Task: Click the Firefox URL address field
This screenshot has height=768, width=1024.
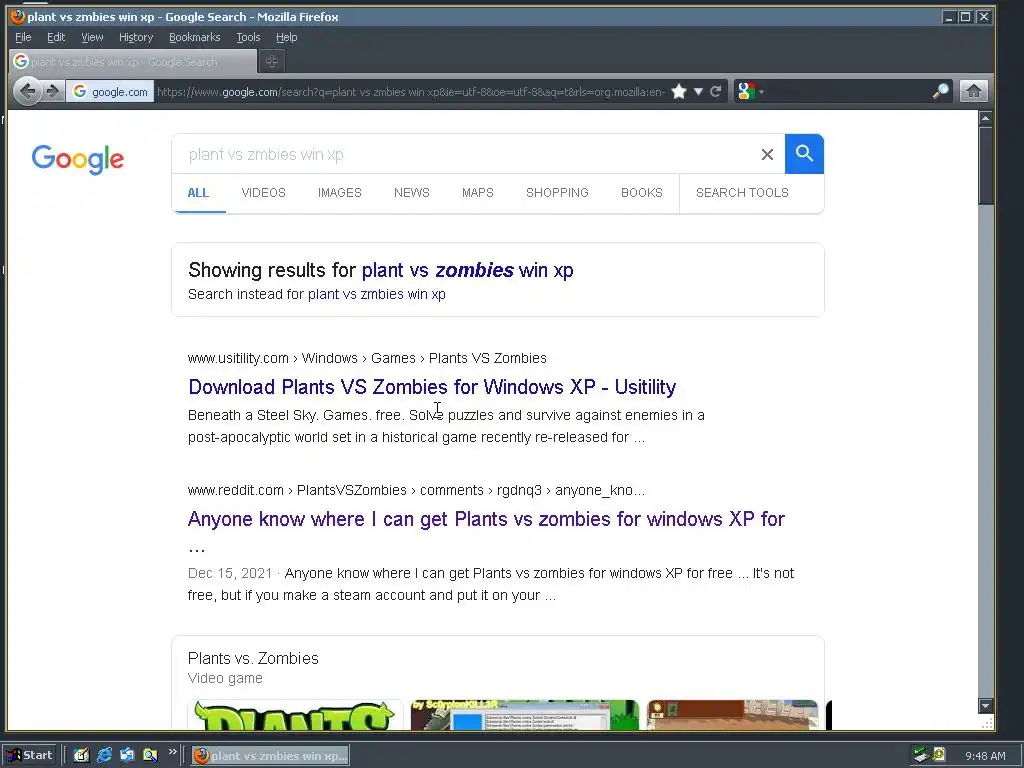Action: [x=411, y=91]
